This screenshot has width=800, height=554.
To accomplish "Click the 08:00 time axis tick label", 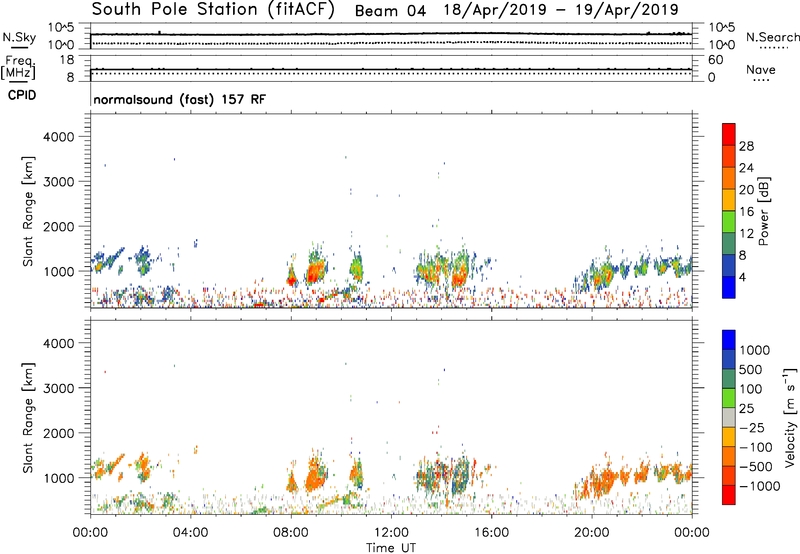I will (291, 533).
